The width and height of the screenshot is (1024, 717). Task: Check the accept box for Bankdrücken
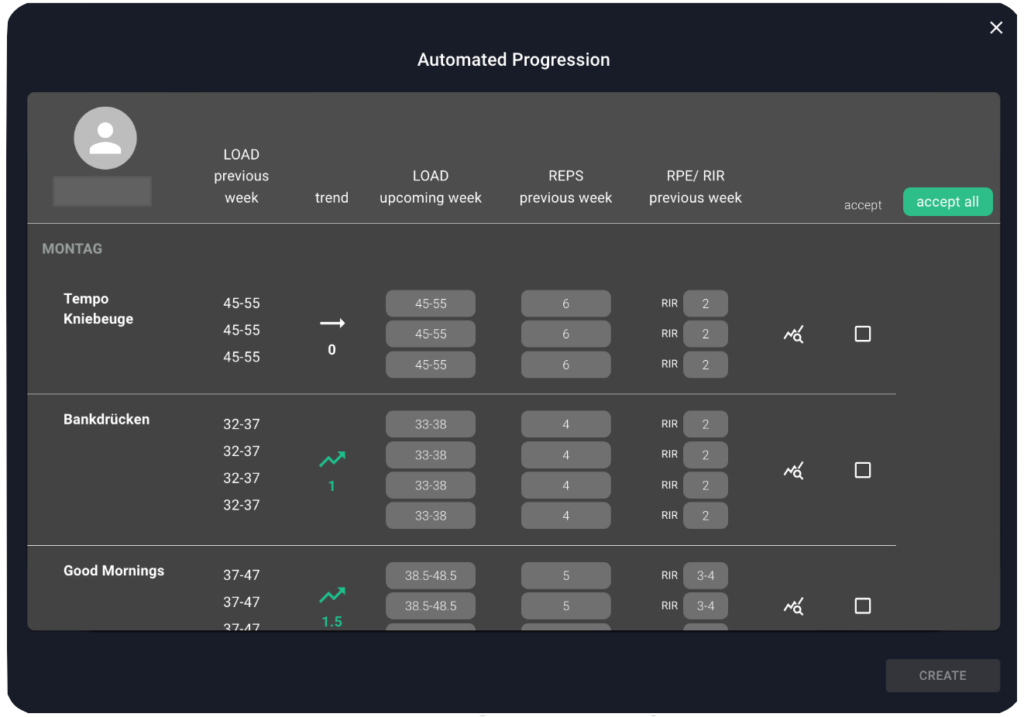click(863, 470)
